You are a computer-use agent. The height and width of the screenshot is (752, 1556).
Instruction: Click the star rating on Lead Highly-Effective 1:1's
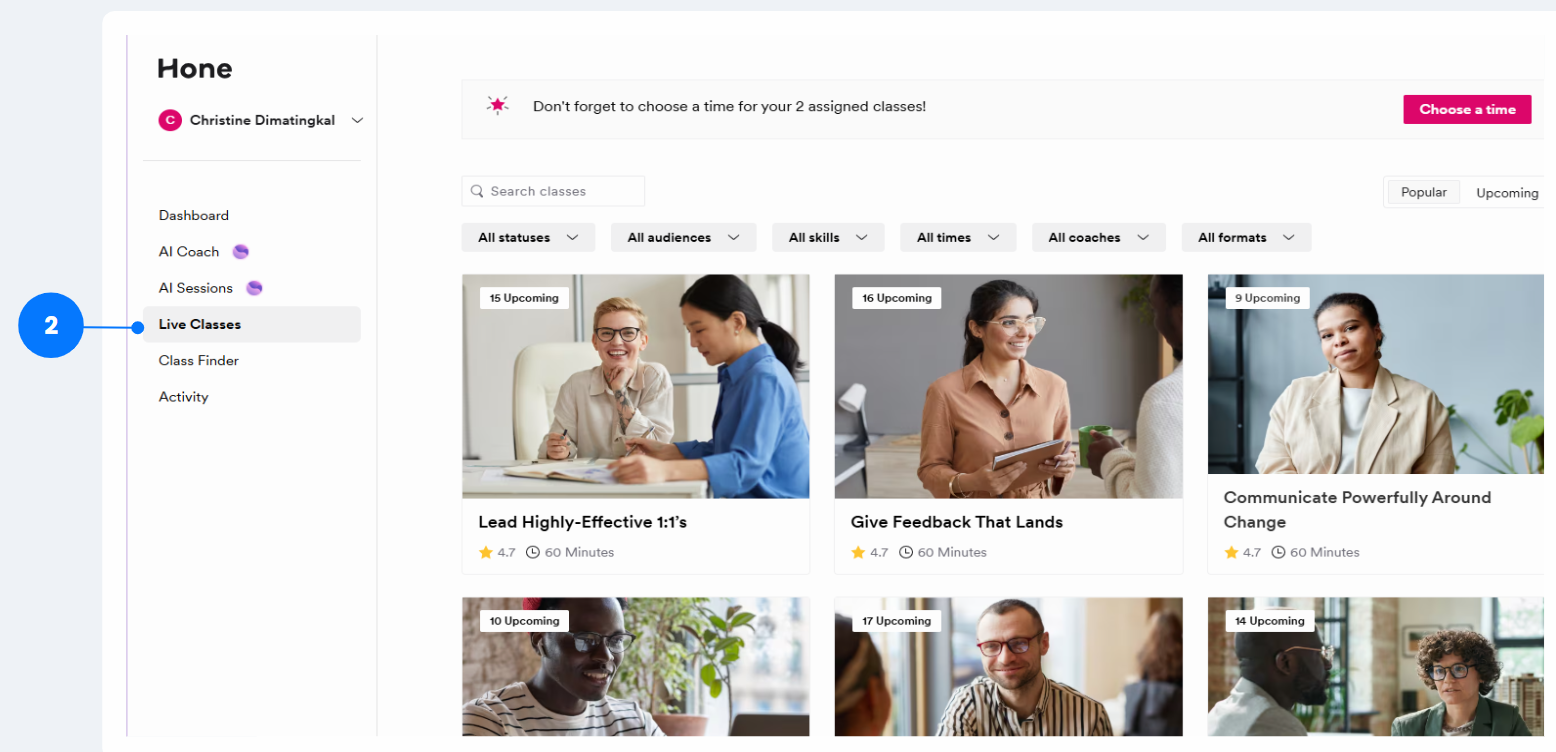coord(497,552)
